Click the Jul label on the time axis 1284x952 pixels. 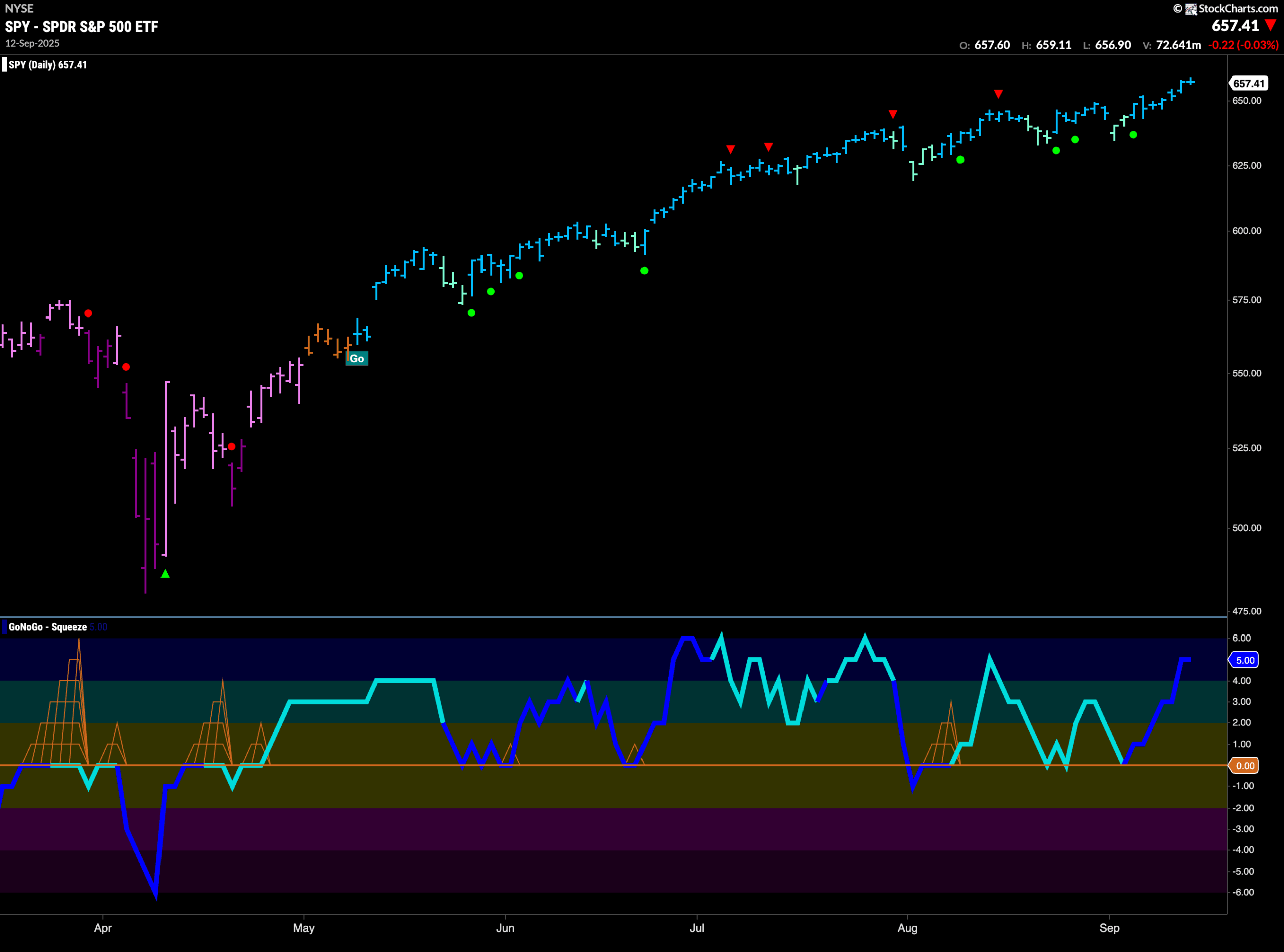tap(697, 928)
